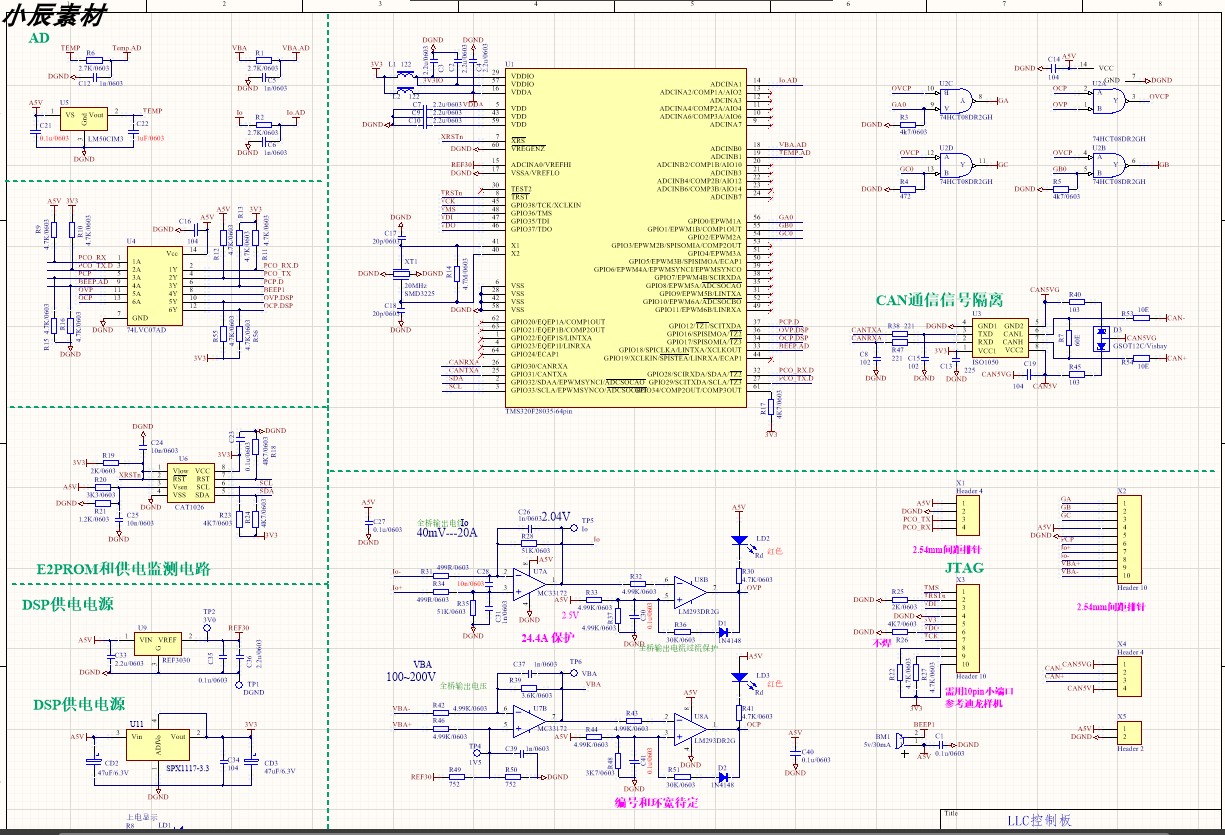The height and width of the screenshot is (835, 1225).
Task: Select the U5 LM50CIM3 temperature sensor
Action: [82, 120]
